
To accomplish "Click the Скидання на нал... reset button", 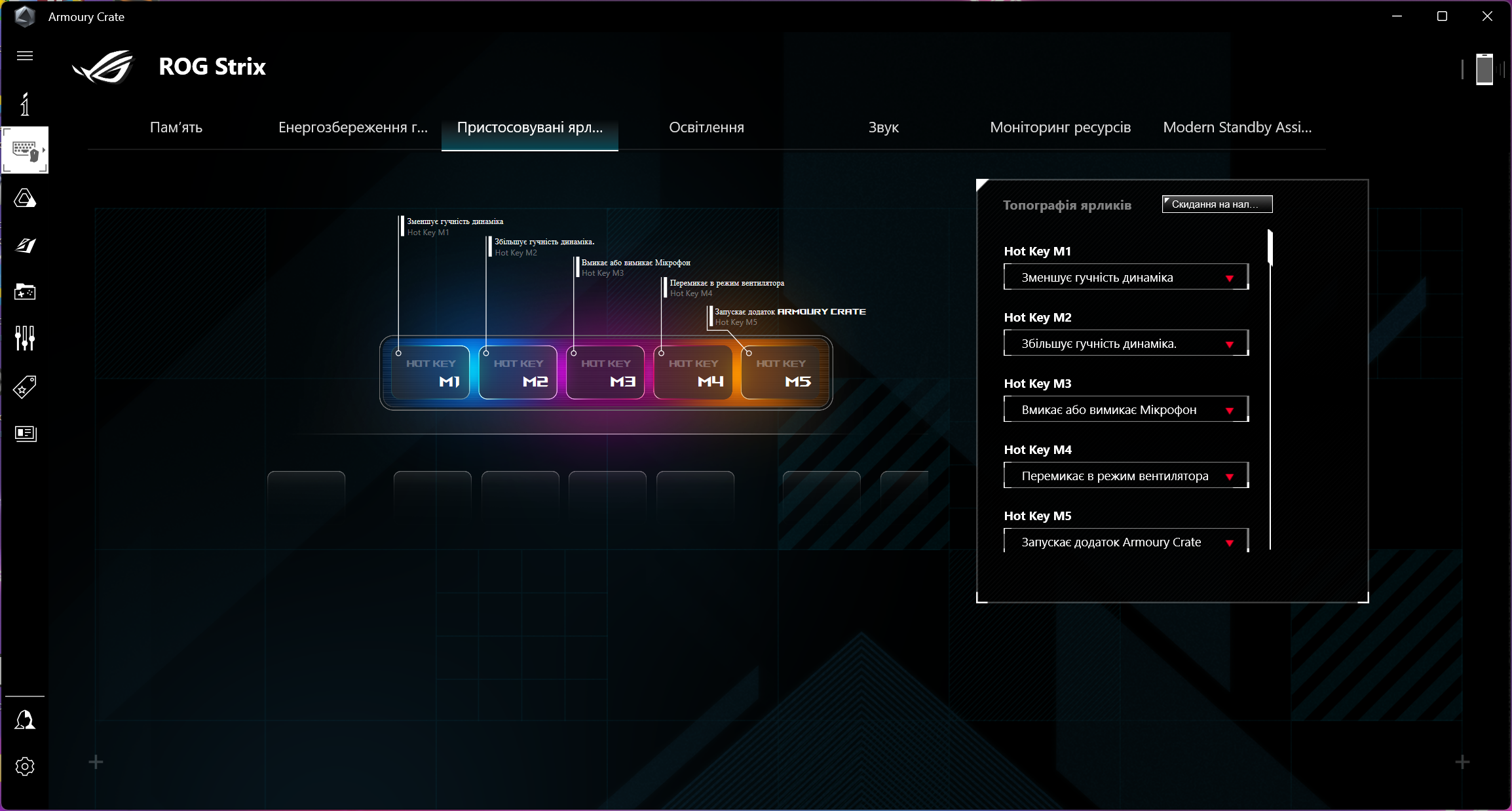I will 1217,204.
